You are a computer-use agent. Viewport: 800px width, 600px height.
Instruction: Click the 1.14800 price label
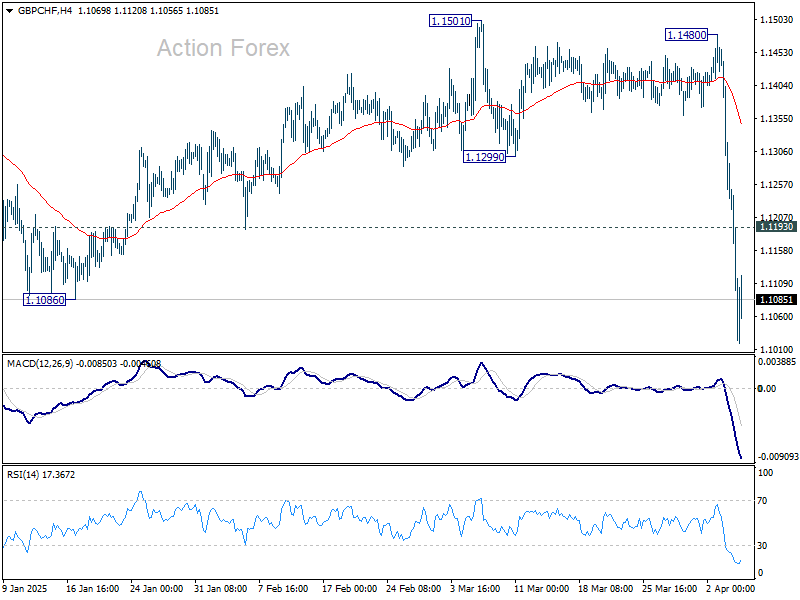(687, 35)
